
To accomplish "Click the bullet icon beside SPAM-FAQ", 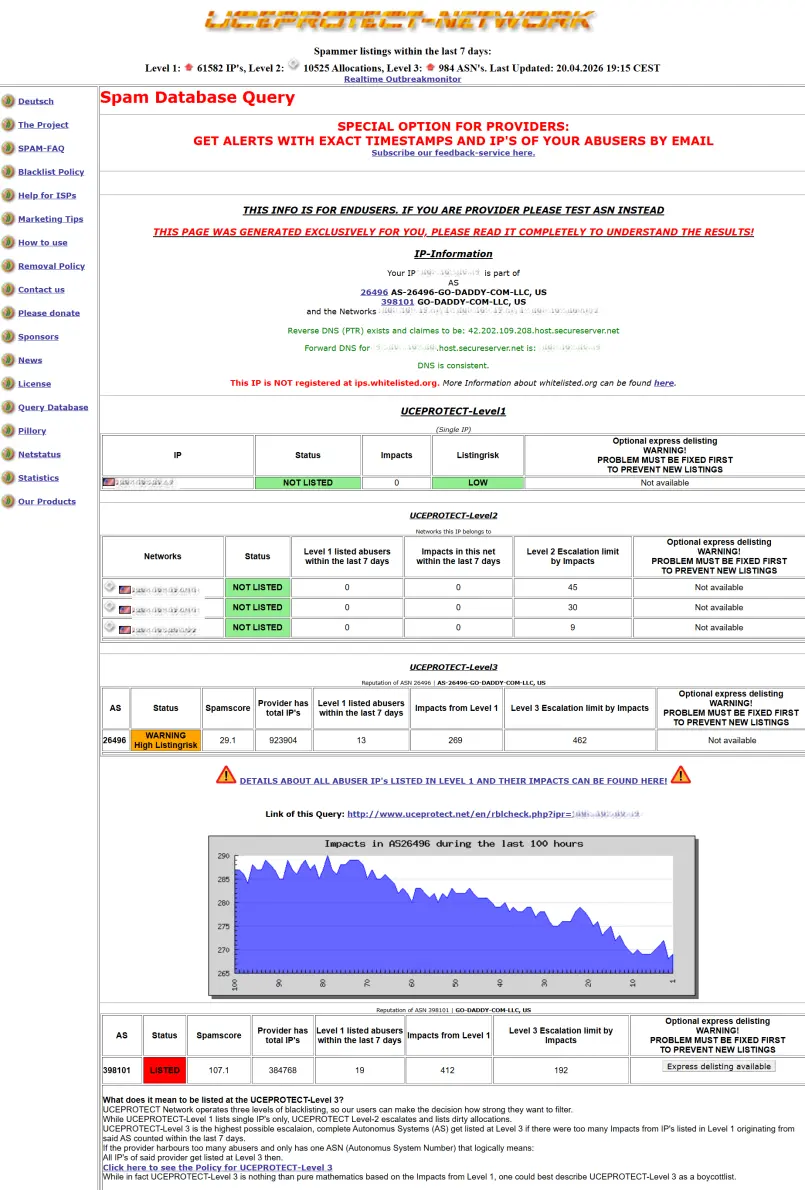I will tap(8, 148).
